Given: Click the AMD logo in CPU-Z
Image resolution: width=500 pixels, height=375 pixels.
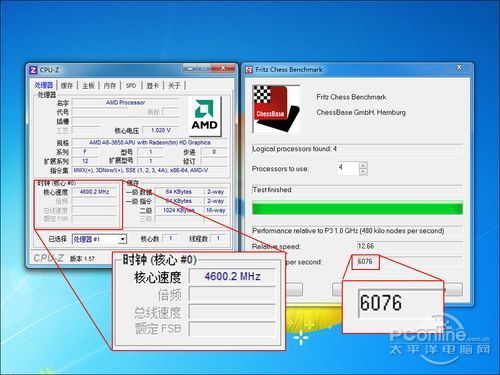Looking at the screenshot, I should coord(205,116).
